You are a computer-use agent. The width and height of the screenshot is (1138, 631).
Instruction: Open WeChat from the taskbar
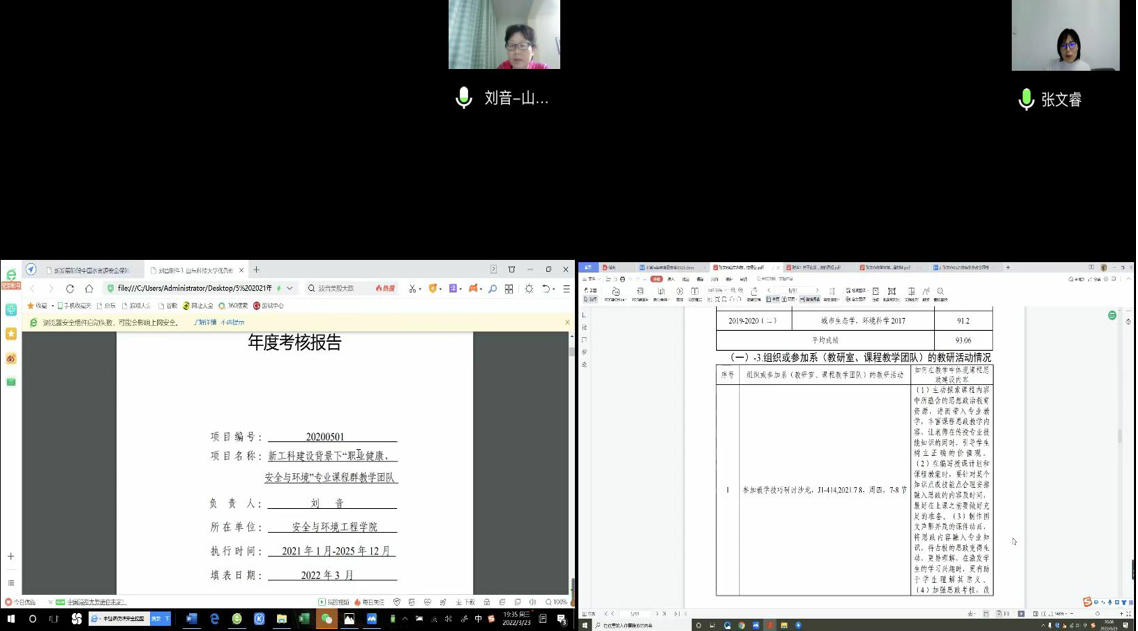click(x=326, y=619)
